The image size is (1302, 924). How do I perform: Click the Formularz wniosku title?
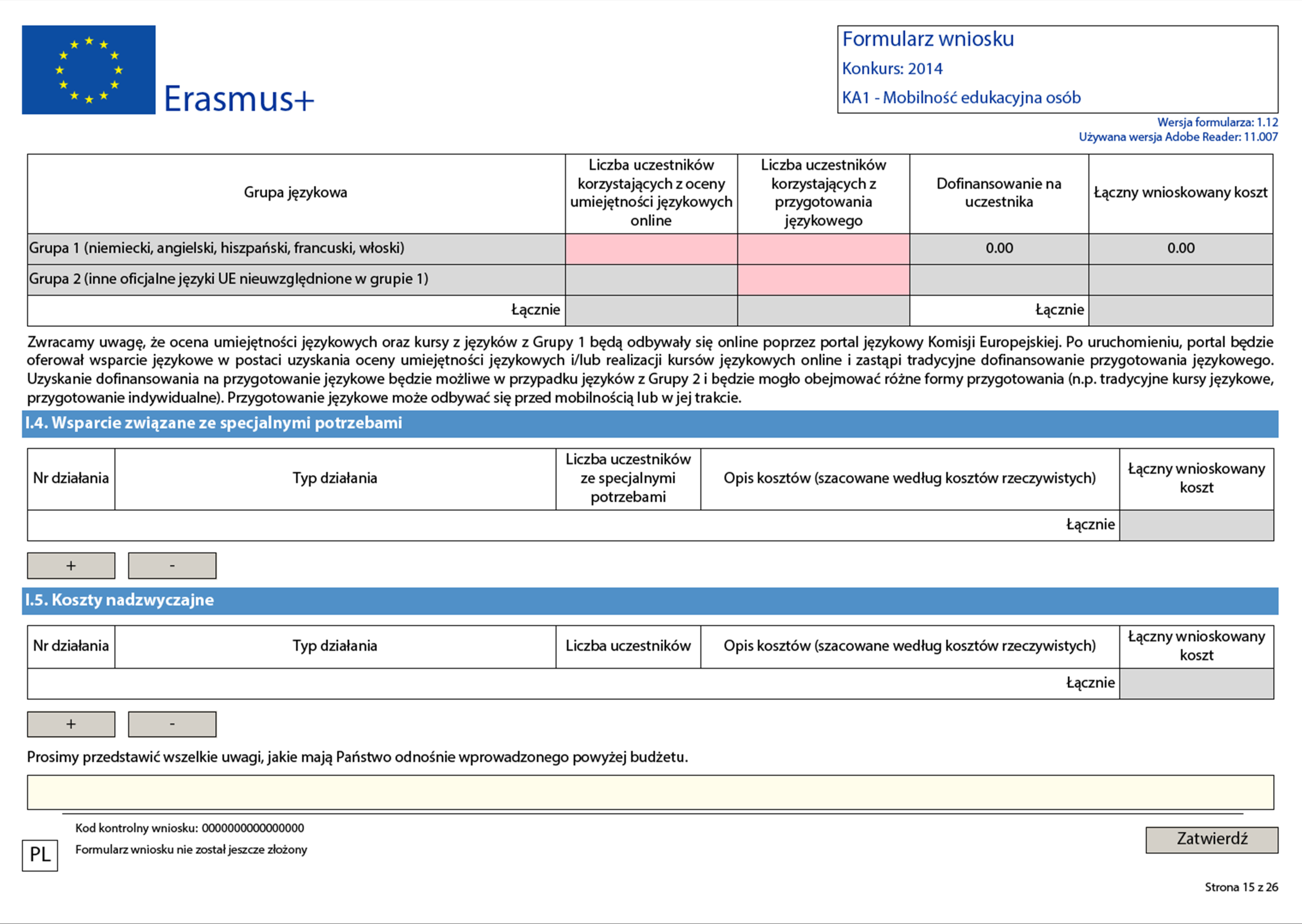928,39
